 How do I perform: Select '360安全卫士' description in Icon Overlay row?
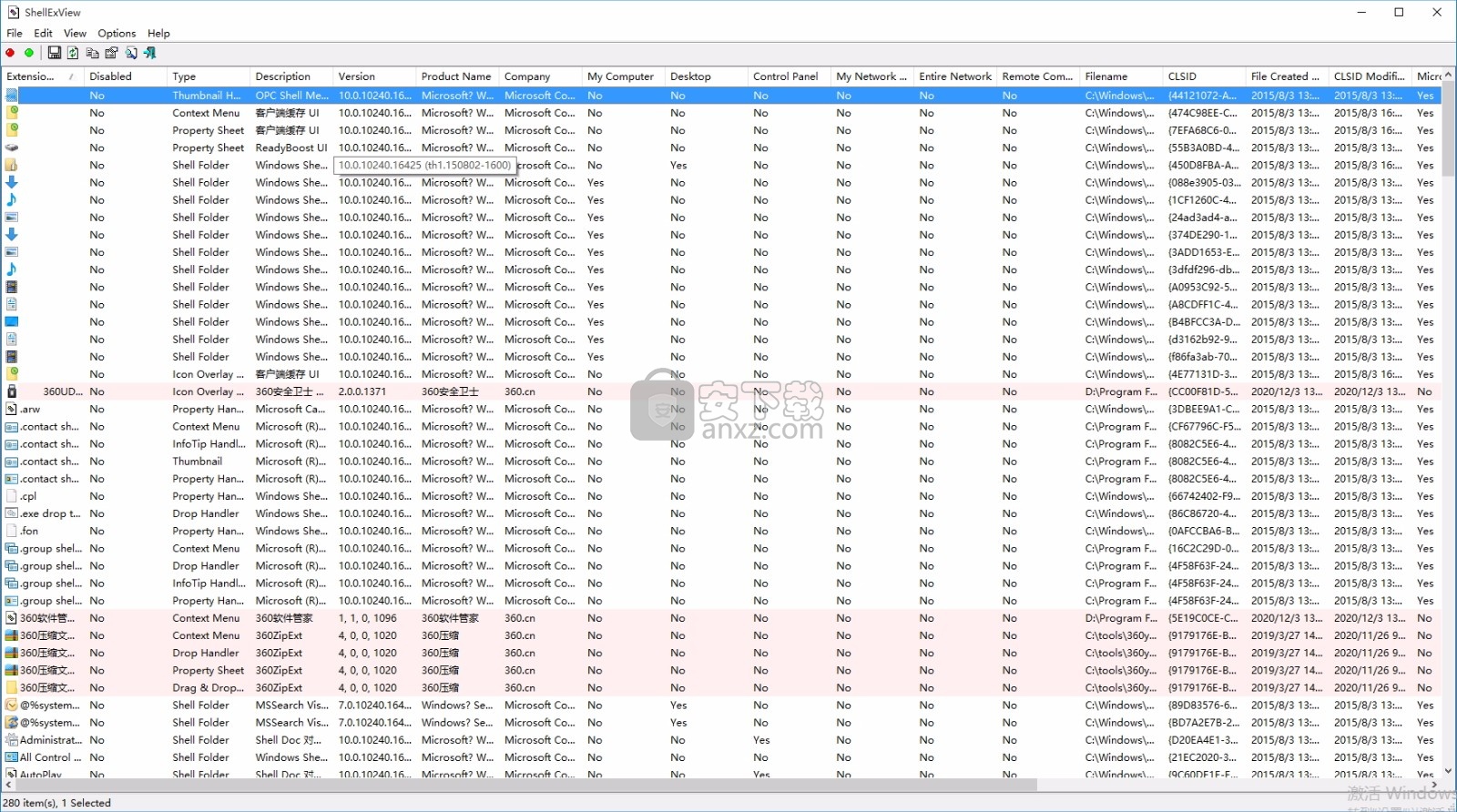(x=290, y=391)
